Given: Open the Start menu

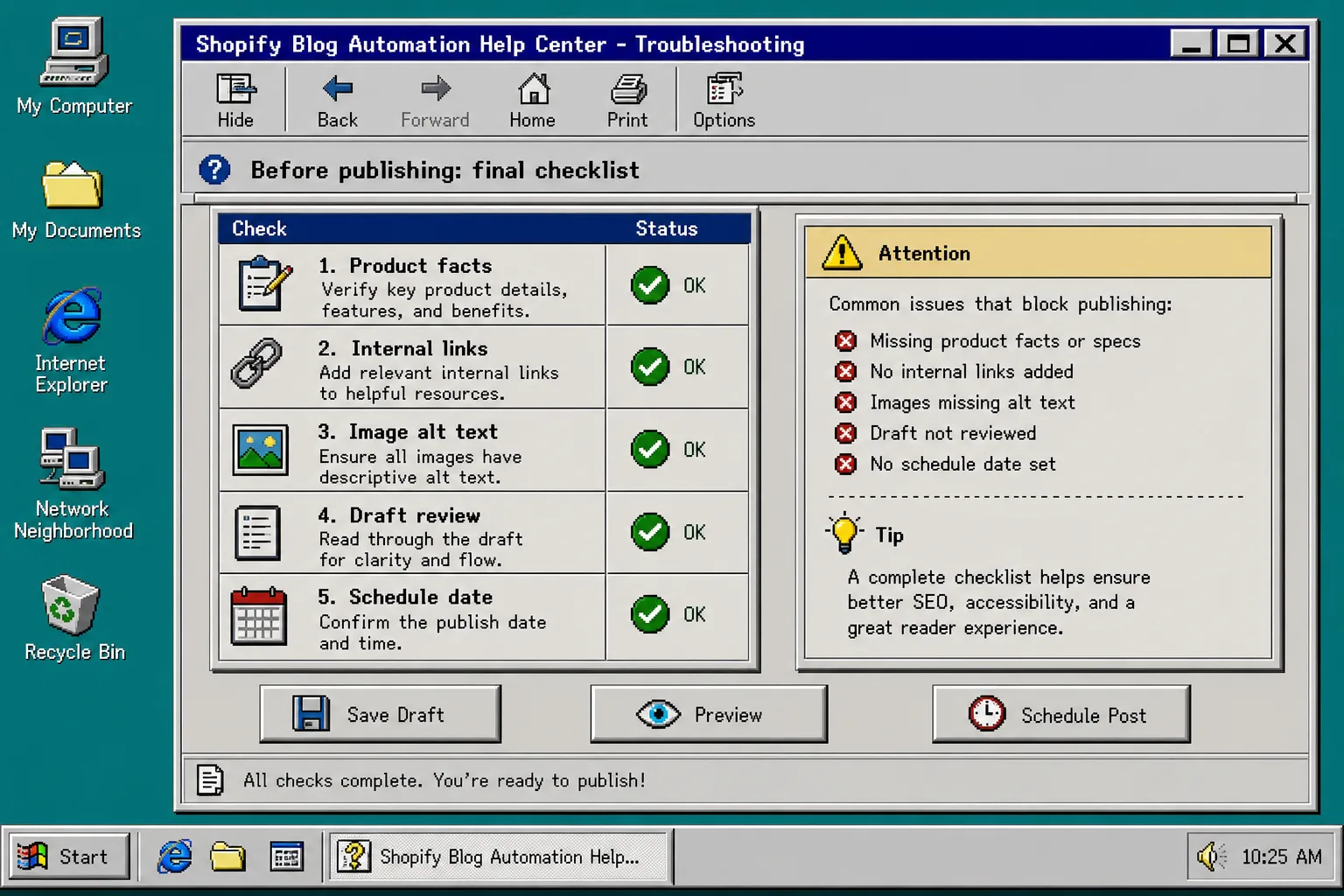Looking at the screenshot, I should point(69,856).
